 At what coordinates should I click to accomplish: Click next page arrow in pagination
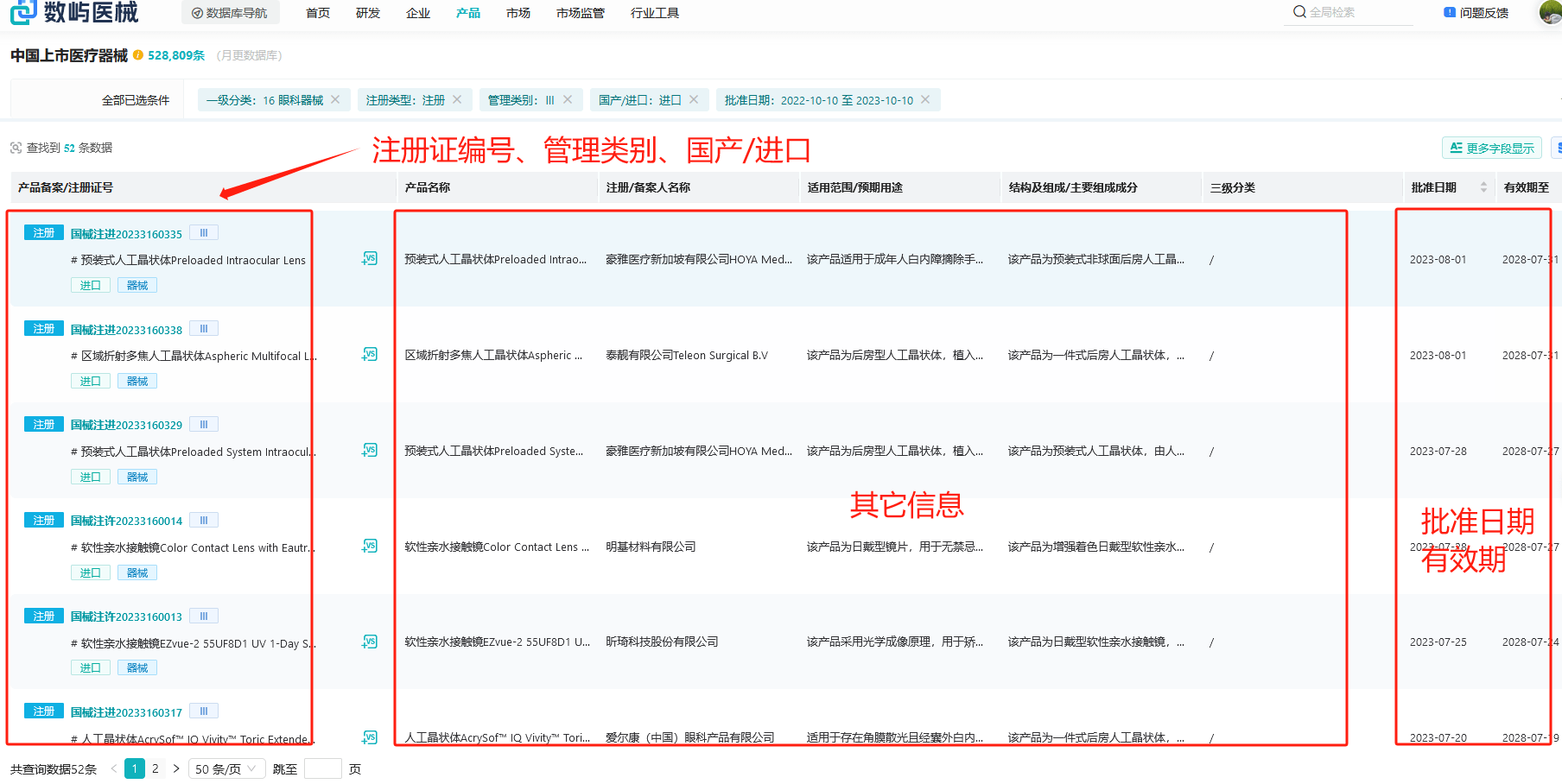click(x=176, y=768)
